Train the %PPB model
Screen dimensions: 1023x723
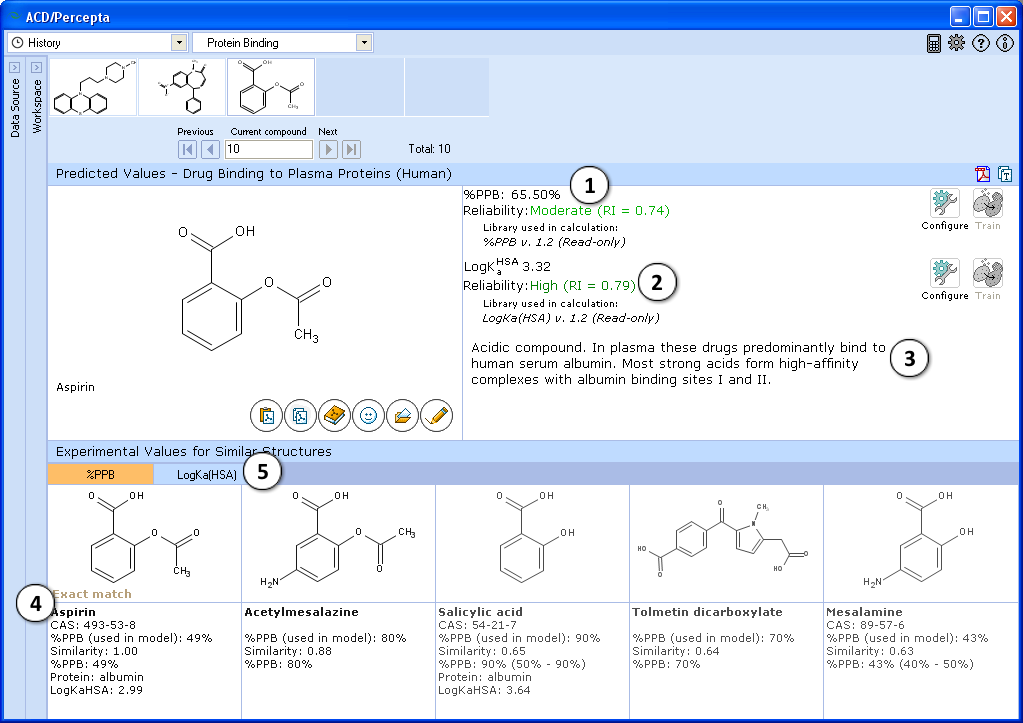click(988, 204)
